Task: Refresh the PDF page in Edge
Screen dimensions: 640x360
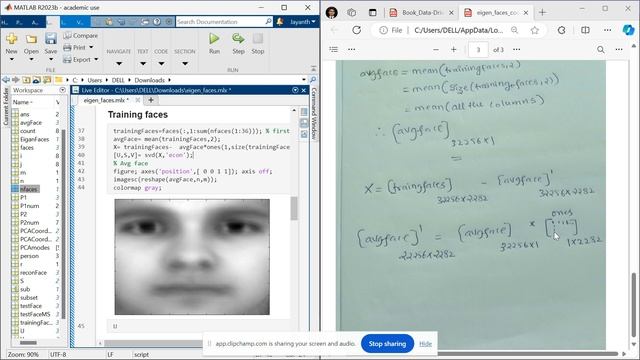Action: point(356,30)
